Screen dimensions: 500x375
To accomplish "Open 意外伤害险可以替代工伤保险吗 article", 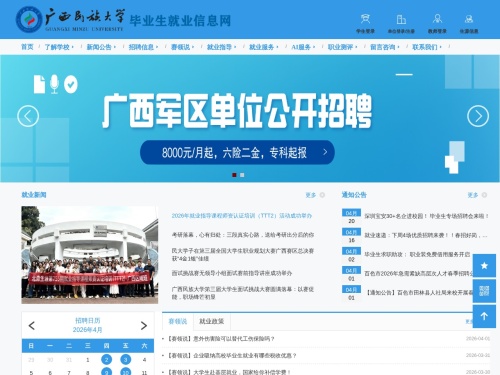I will click(x=221, y=339).
